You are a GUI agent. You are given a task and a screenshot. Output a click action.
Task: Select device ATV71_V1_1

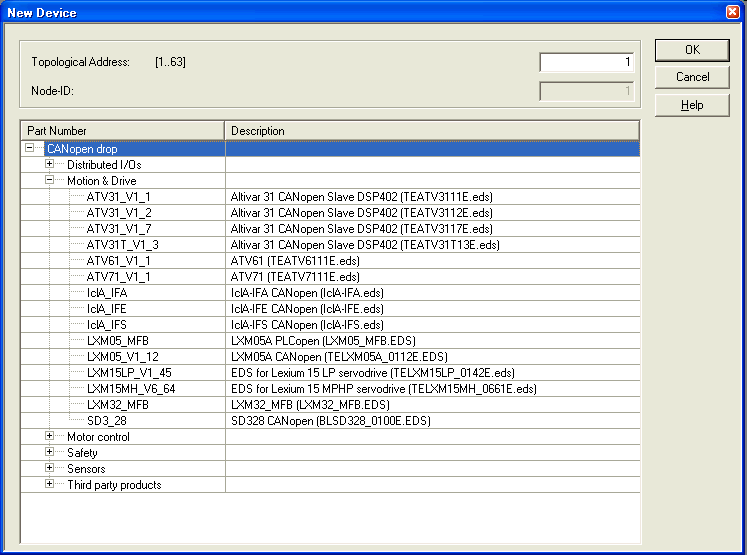(x=118, y=277)
